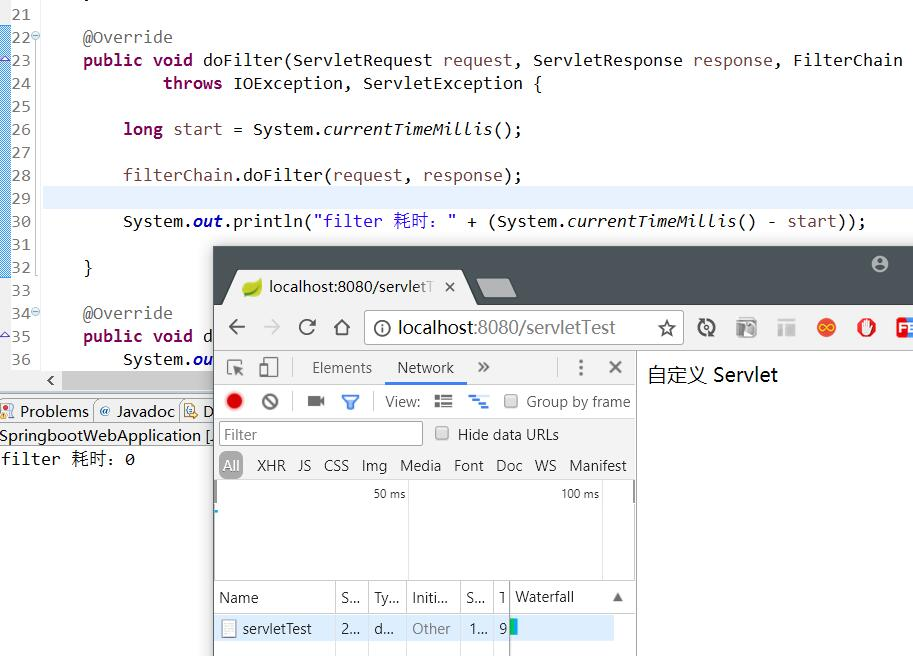Switch to the Elements tab
This screenshot has height=656, width=913.
342,368
